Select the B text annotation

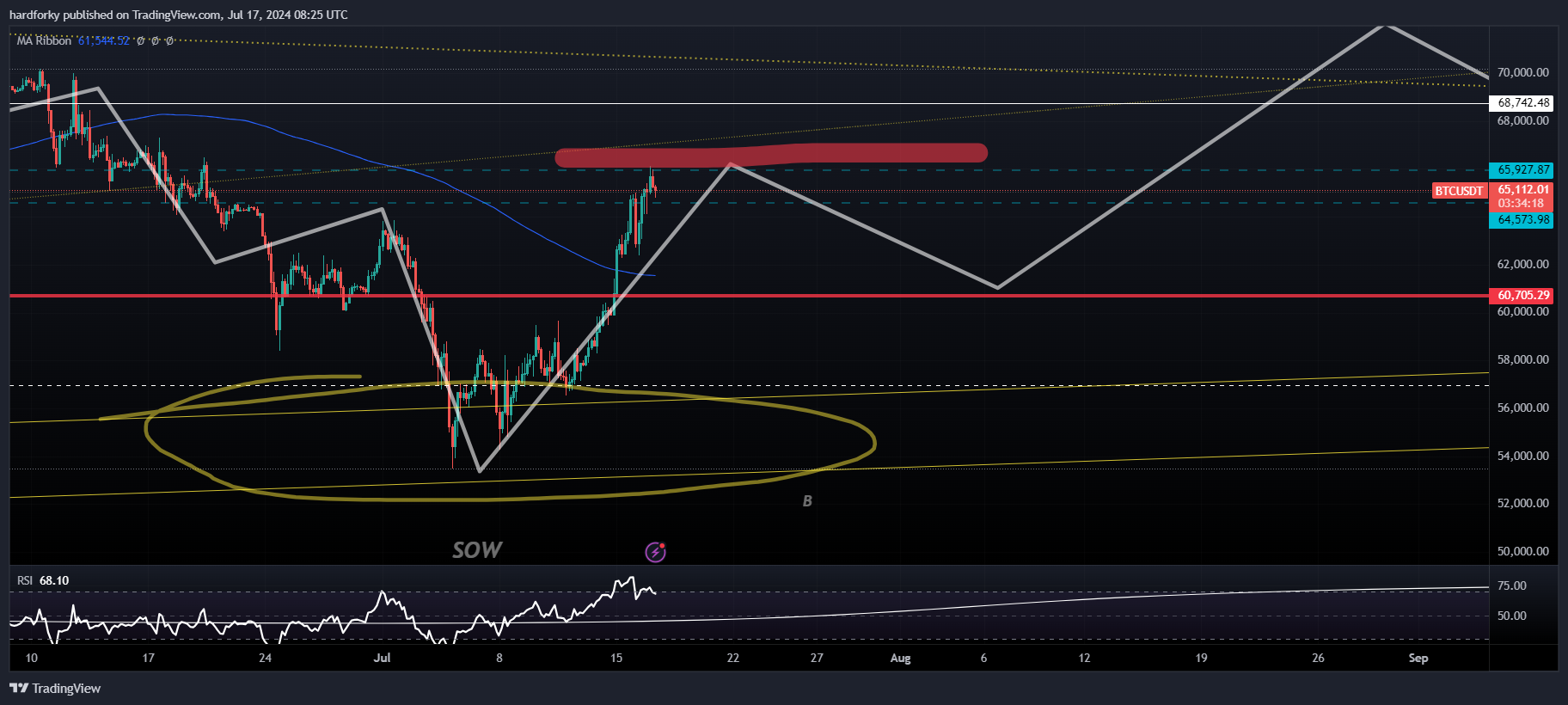[x=807, y=501]
